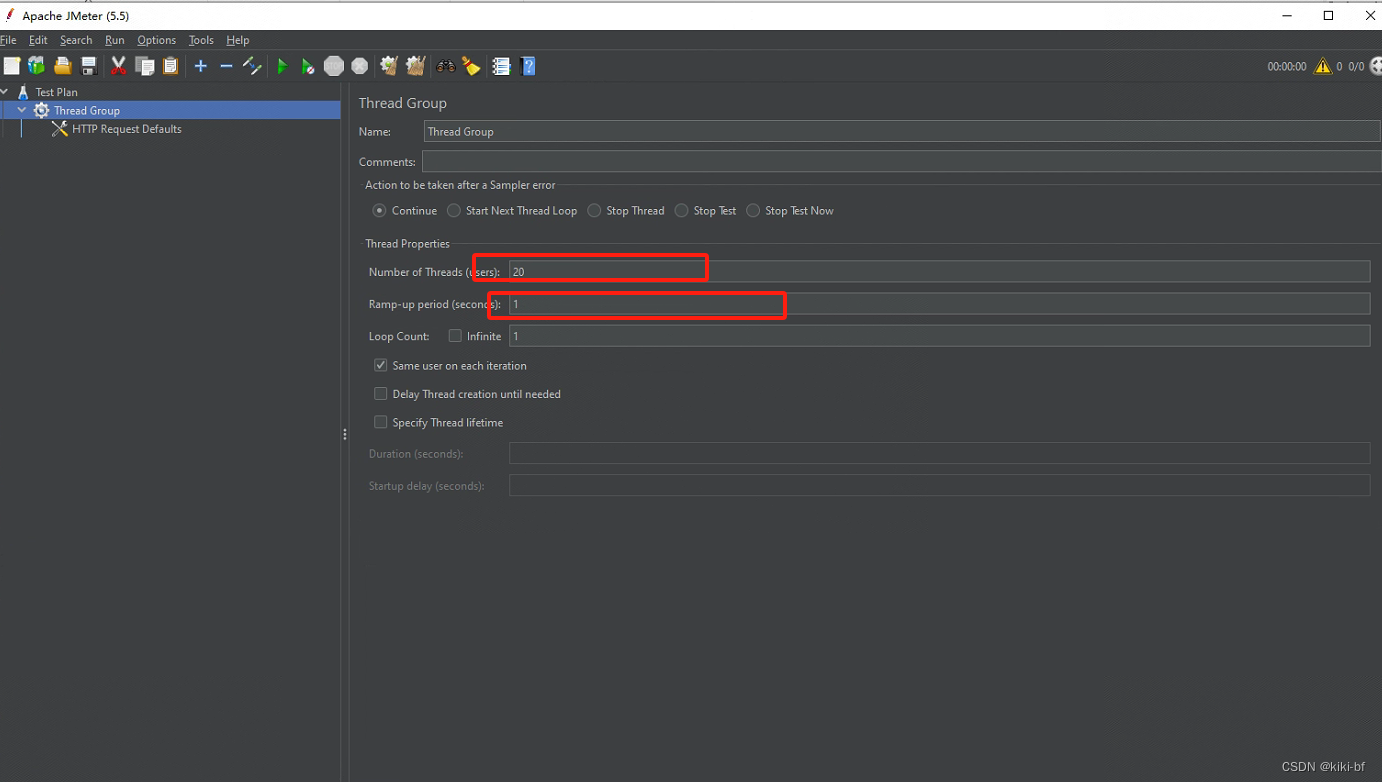Click the Comments input field

[901, 161]
